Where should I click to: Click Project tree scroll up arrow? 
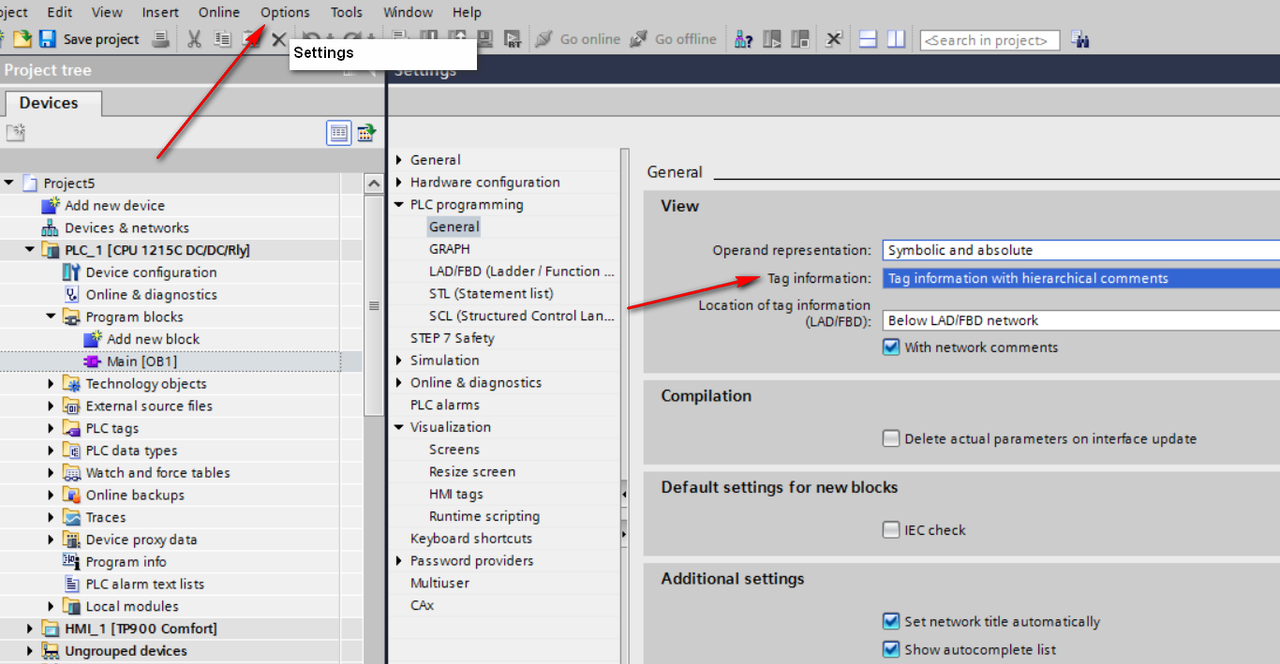coord(375,184)
